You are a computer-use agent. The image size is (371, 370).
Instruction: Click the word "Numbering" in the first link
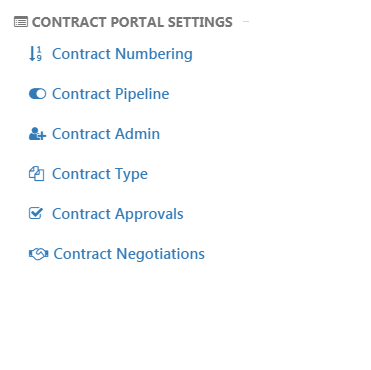[x=154, y=54]
